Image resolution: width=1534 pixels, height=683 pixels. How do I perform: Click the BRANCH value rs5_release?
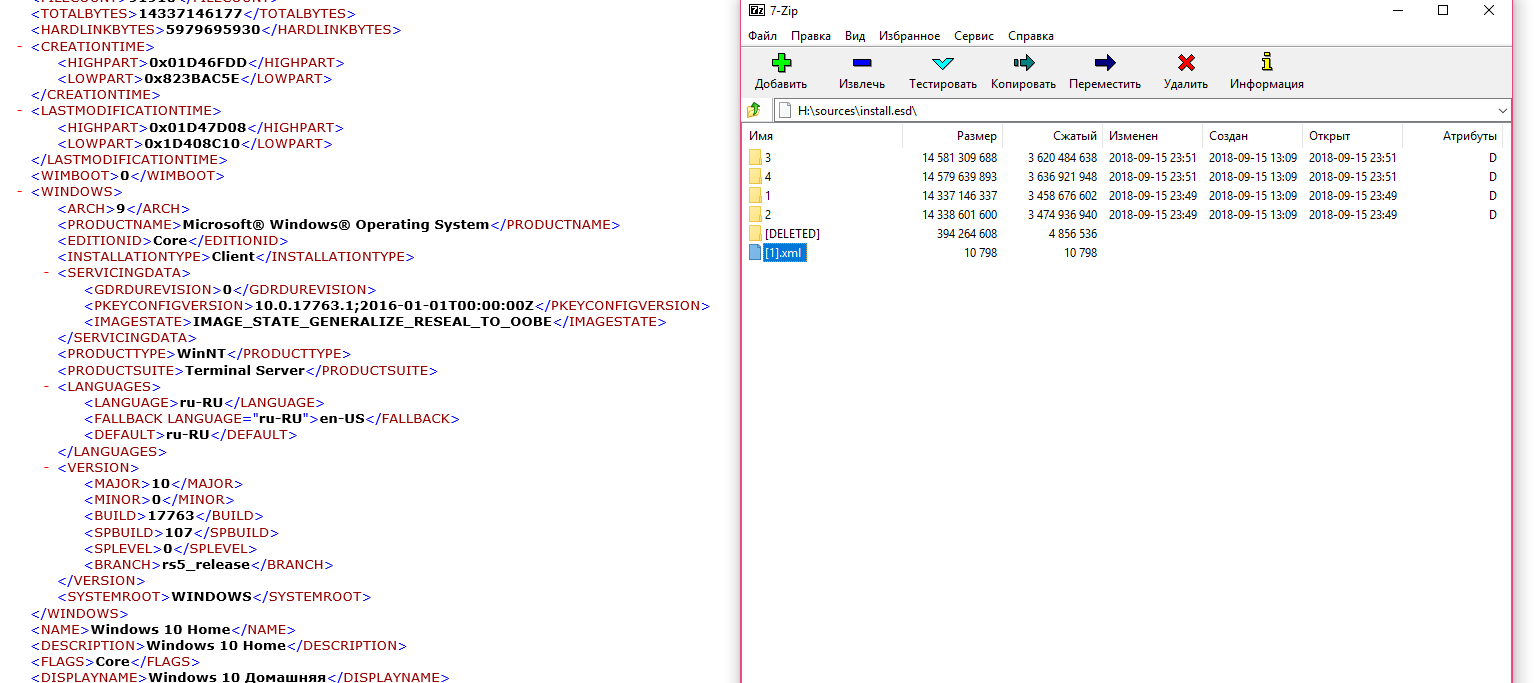[x=206, y=565]
